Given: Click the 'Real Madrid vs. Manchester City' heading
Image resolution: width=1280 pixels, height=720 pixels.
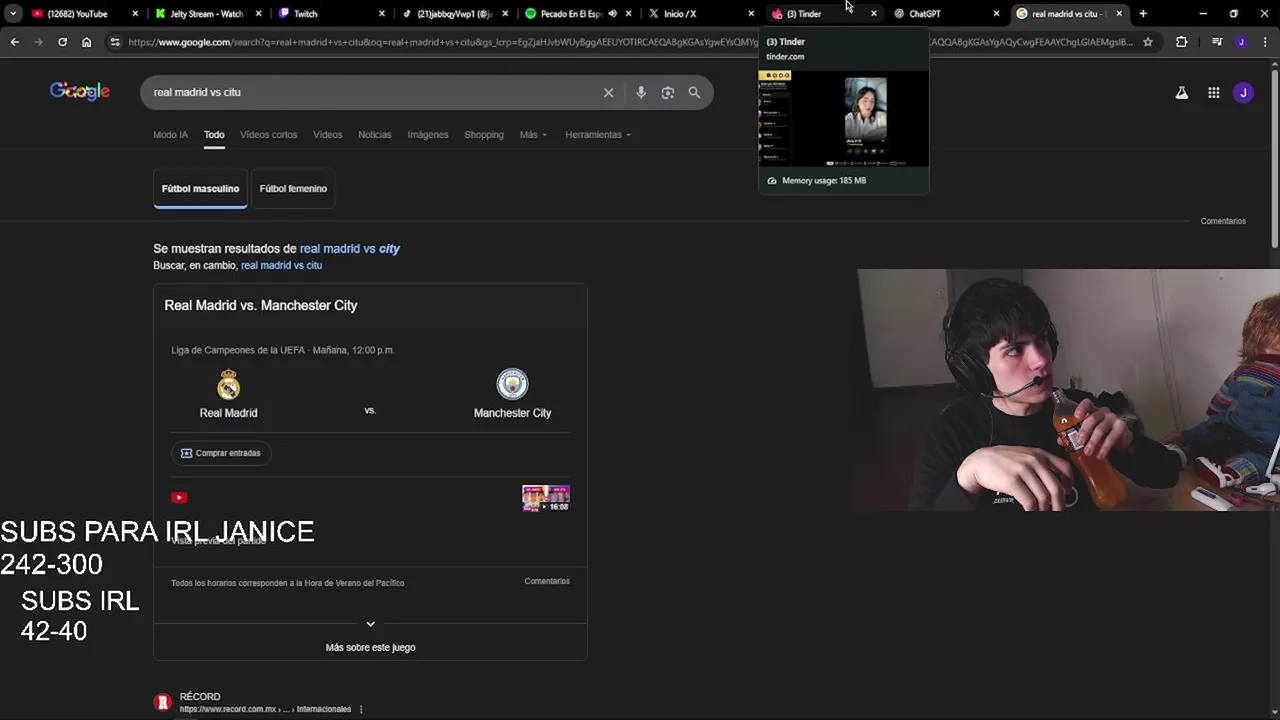Looking at the screenshot, I should click(x=261, y=305).
